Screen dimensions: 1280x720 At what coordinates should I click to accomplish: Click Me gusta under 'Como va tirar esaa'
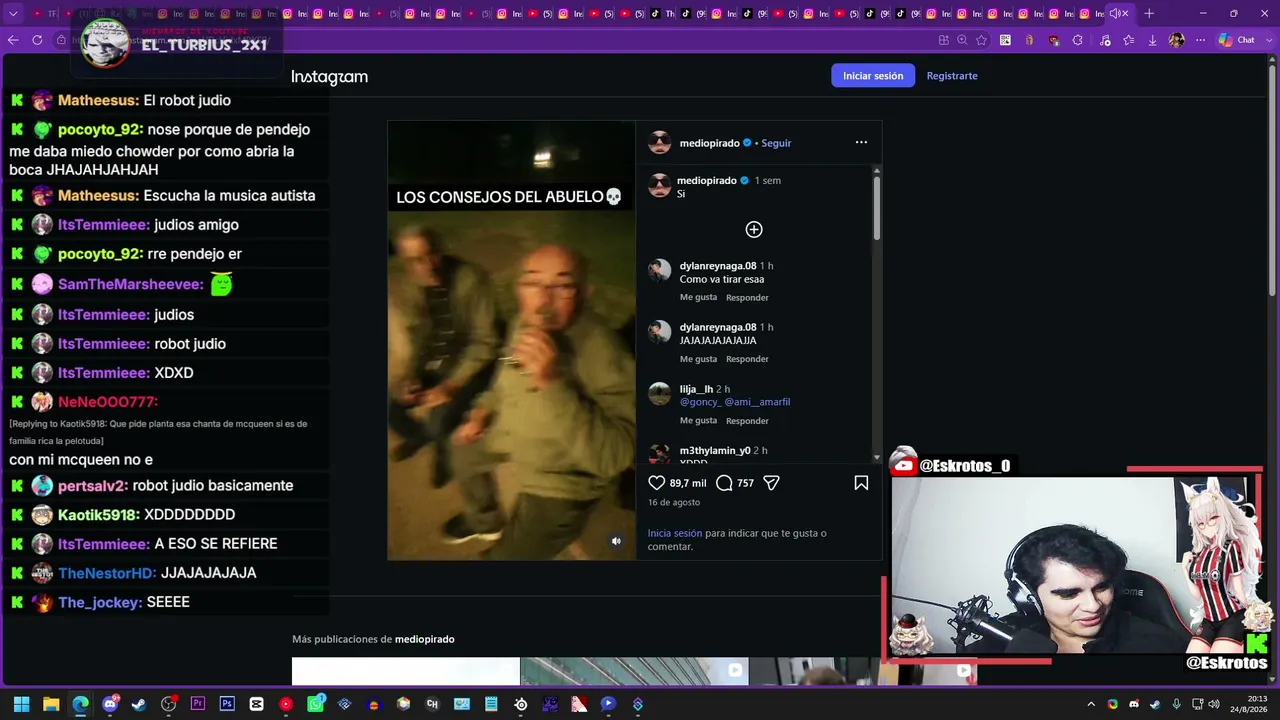pyautogui.click(x=698, y=298)
